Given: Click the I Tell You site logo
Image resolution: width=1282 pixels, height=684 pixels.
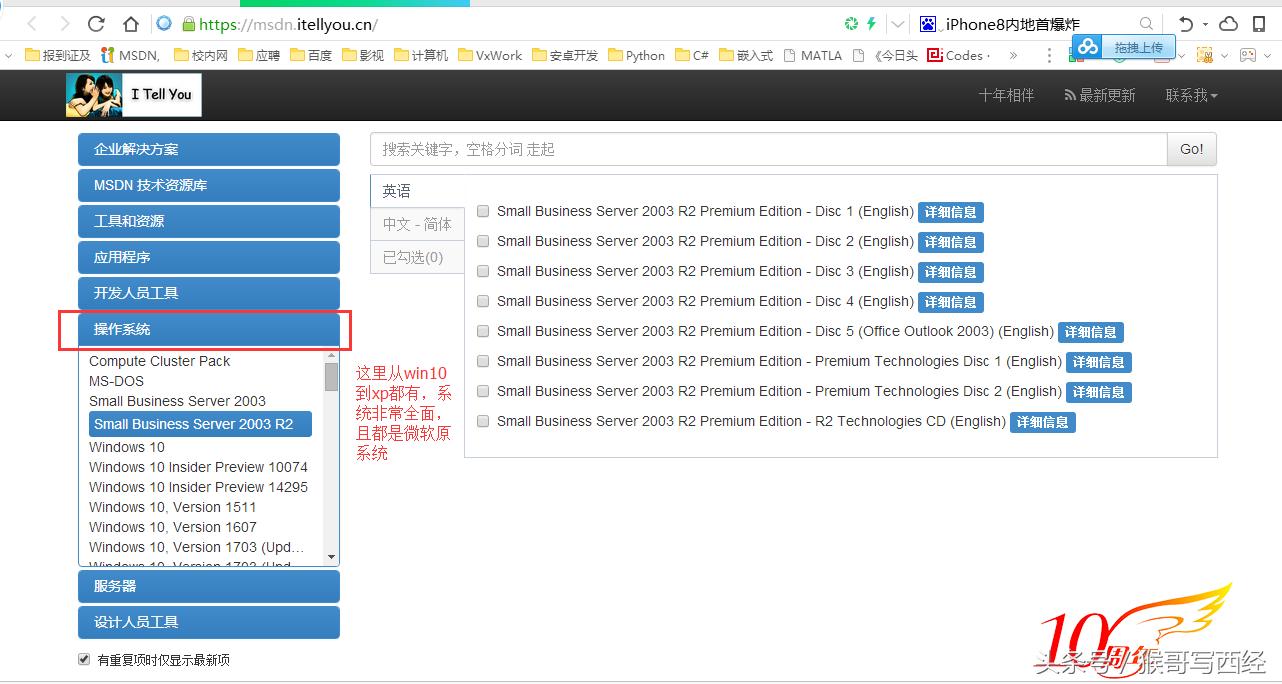Looking at the screenshot, I should pyautogui.click(x=133, y=95).
